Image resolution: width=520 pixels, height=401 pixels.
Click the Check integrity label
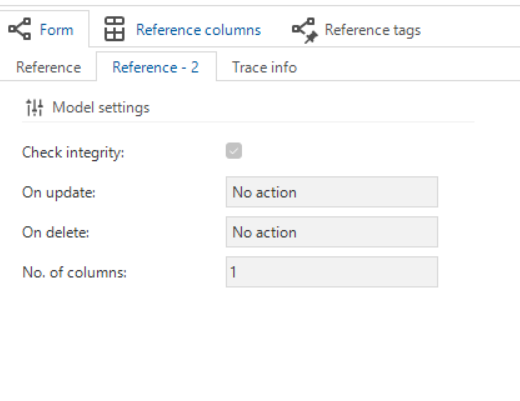coord(73,153)
